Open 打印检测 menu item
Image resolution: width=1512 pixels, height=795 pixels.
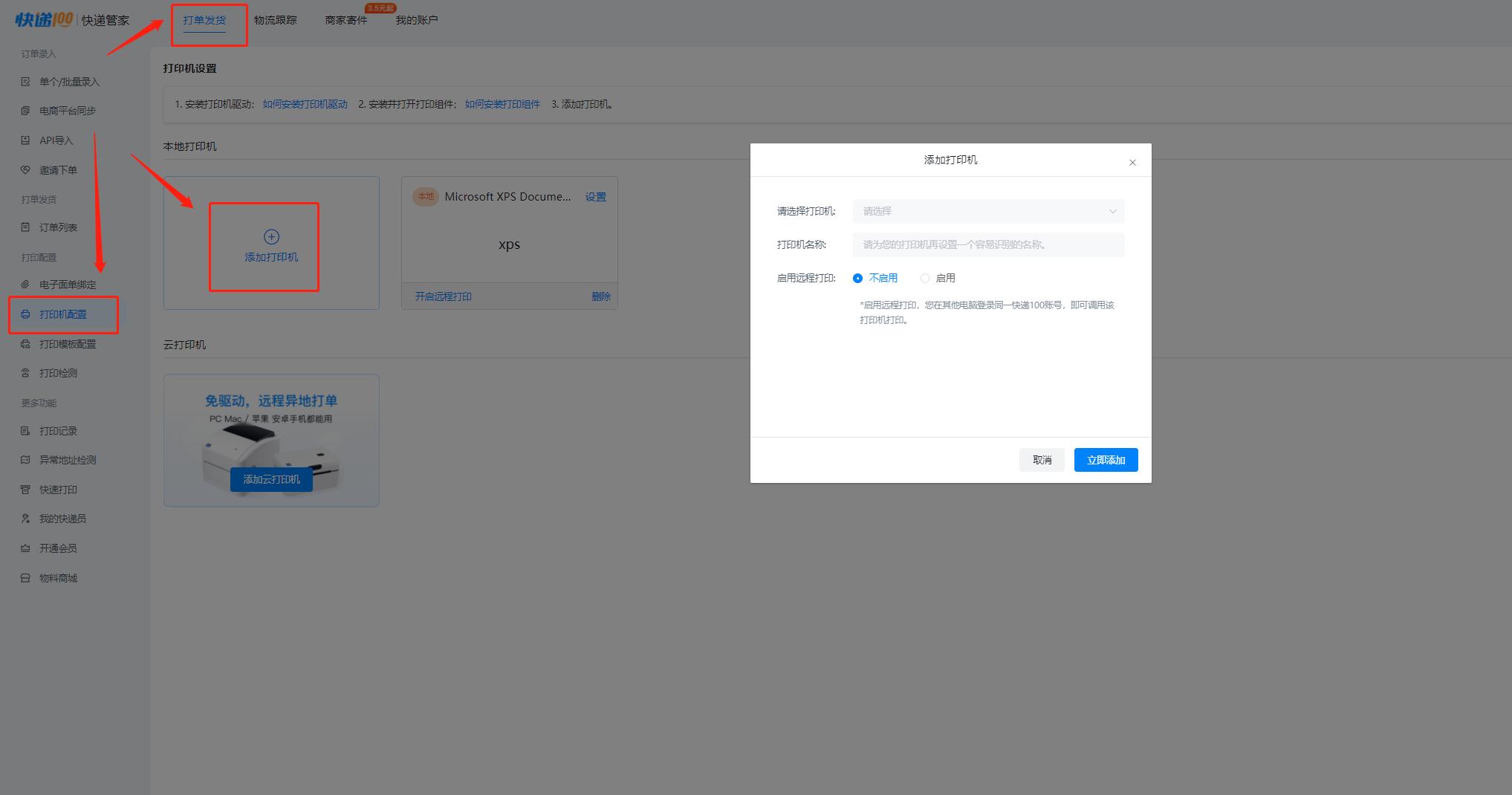(x=58, y=373)
